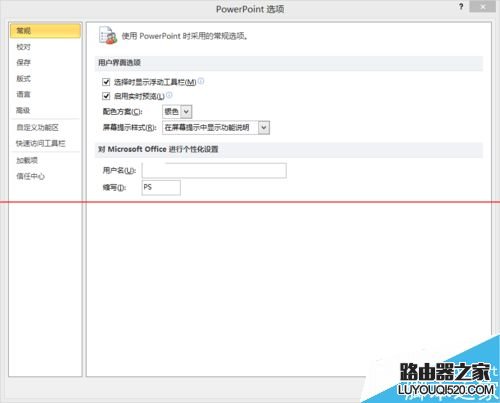The height and width of the screenshot is (403, 500).
Task: Click the general options header icon
Action: [108, 35]
